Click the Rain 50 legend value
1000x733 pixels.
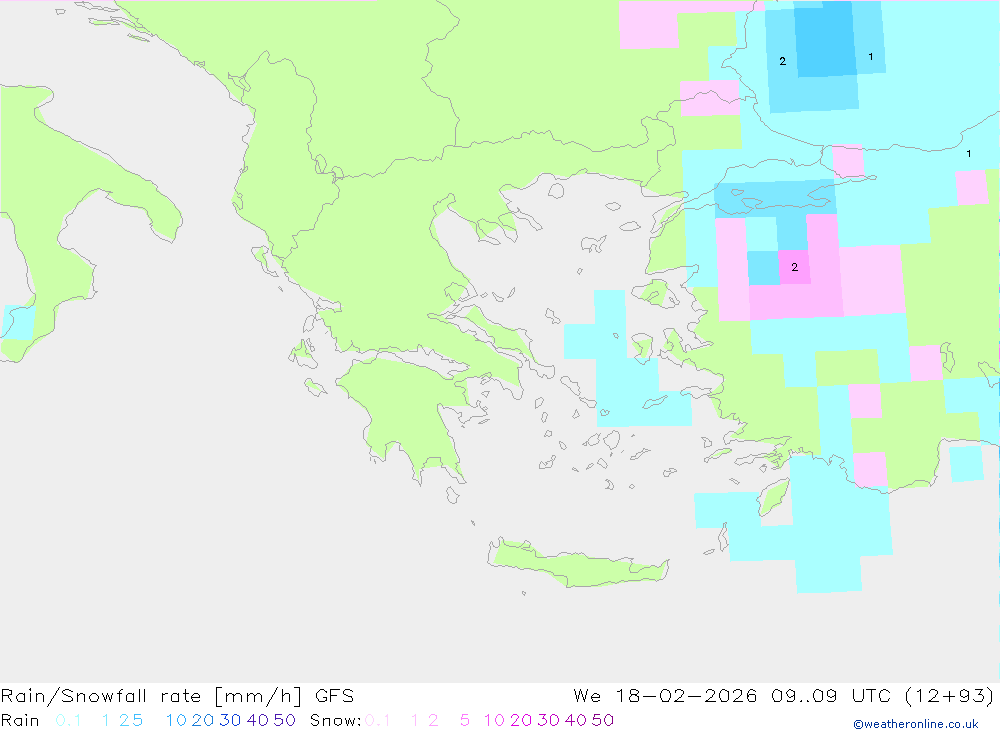click(284, 720)
